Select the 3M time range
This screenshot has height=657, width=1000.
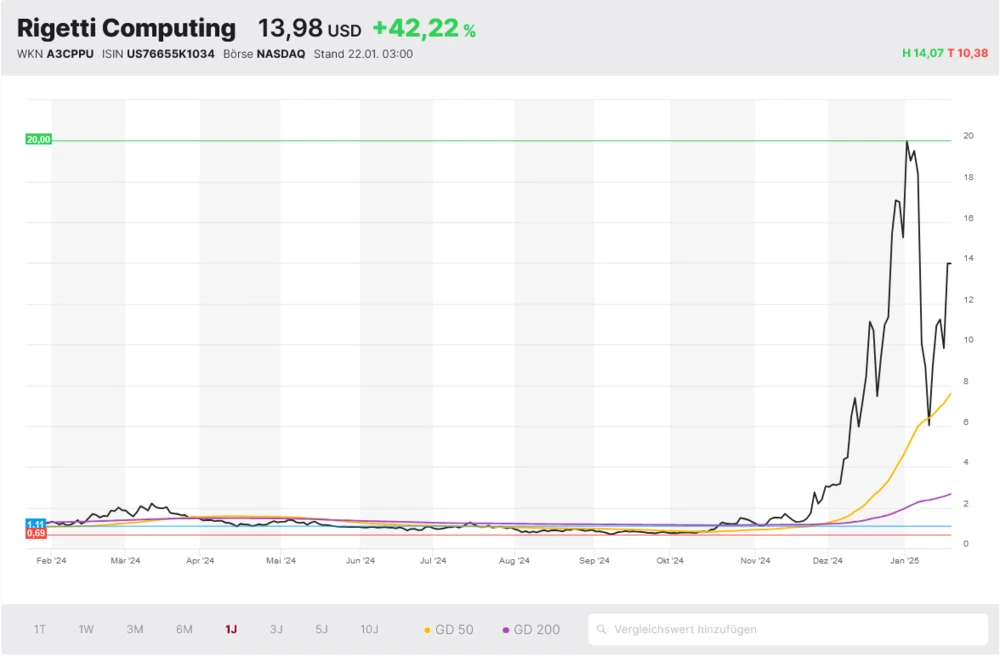coord(135,629)
